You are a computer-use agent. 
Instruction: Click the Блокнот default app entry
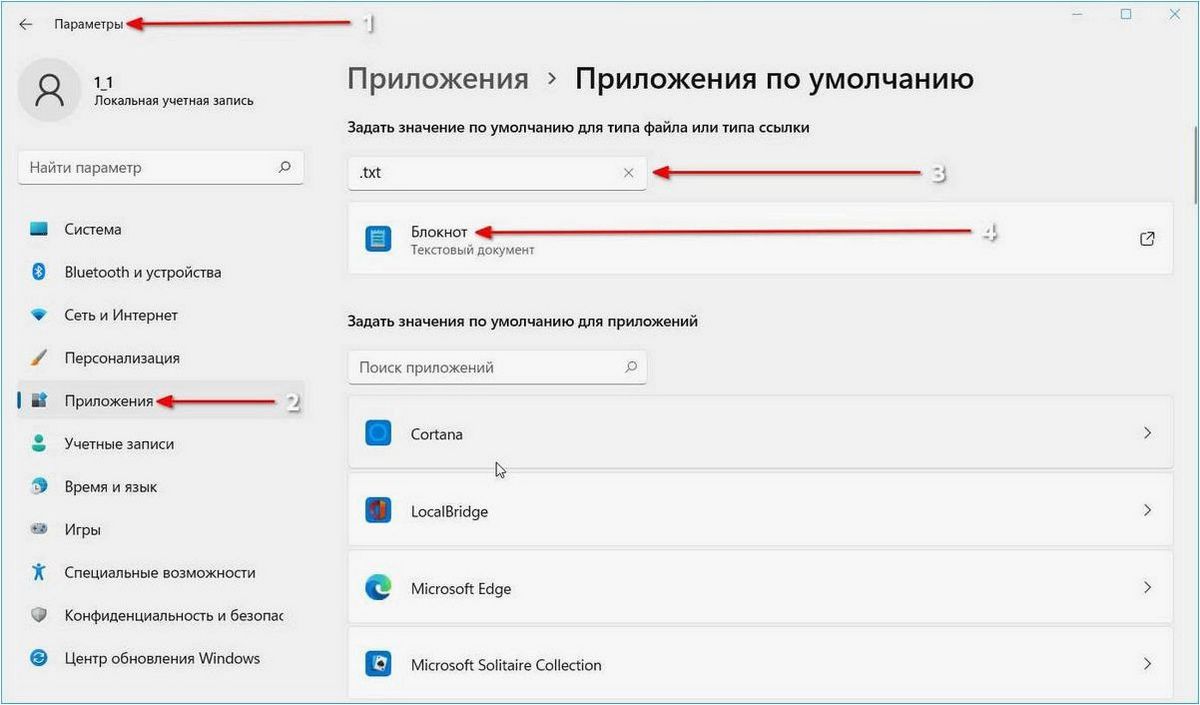tap(760, 239)
